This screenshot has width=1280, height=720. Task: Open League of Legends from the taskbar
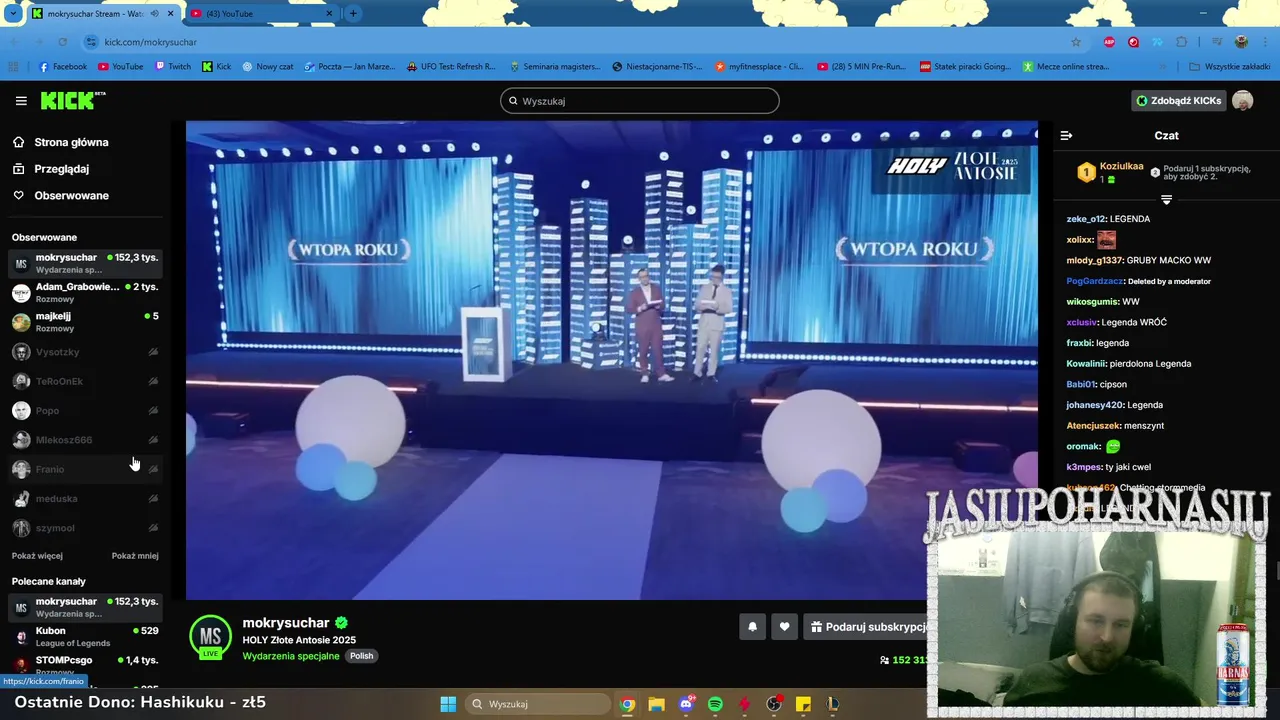point(832,704)
